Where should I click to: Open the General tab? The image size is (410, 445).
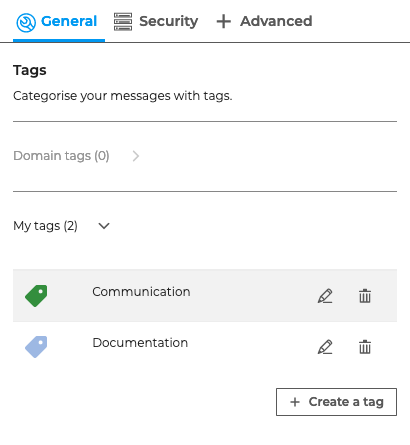point(59,22)
